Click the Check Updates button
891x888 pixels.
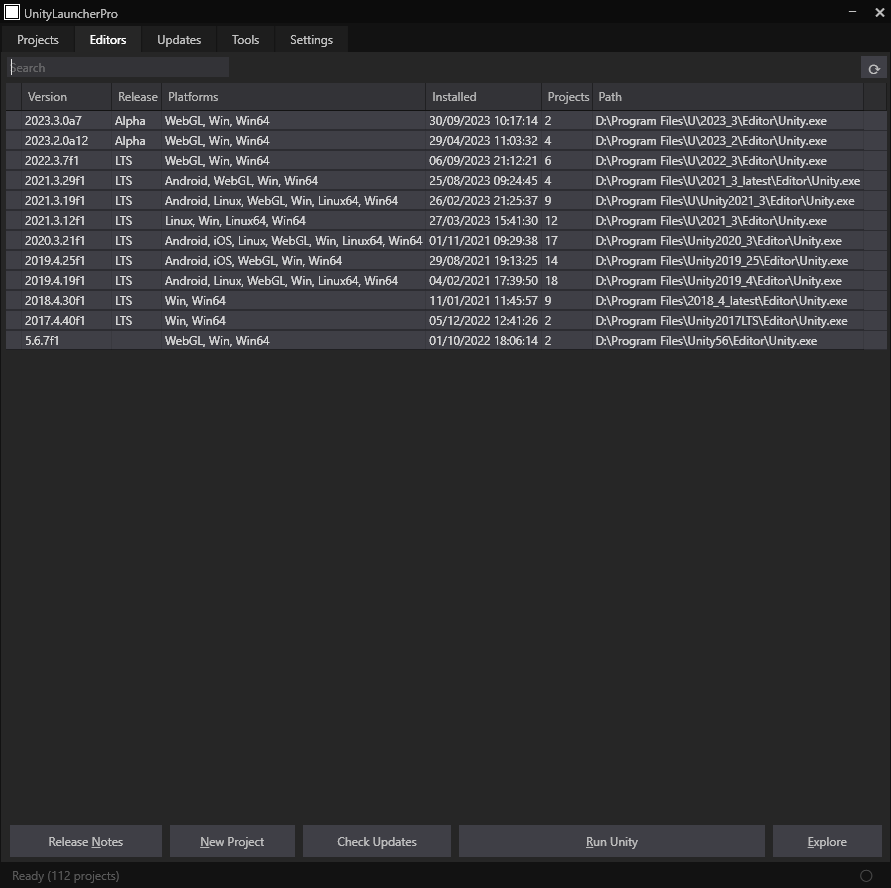pyautogui.click(x=377, y=841)
